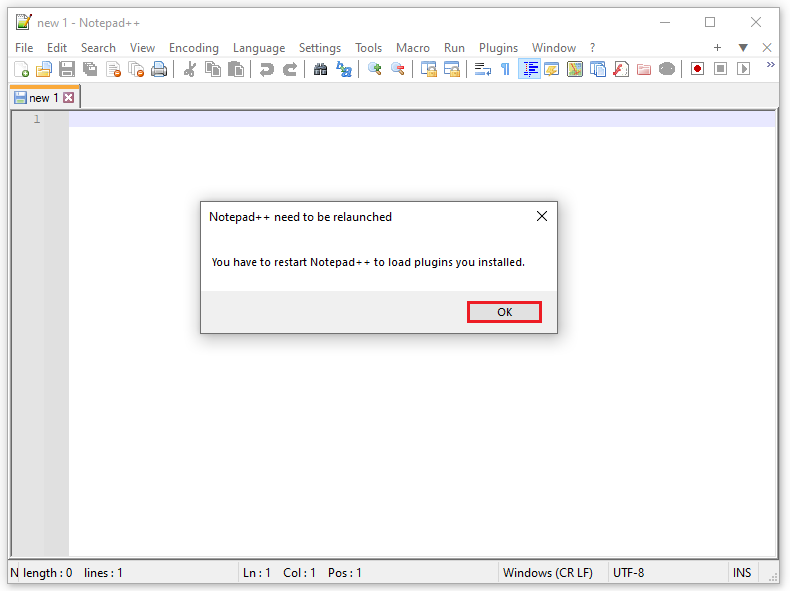Open the Plugins menu
The width and height of the screenshot is (790, 591).
click(x=498, y=48)
